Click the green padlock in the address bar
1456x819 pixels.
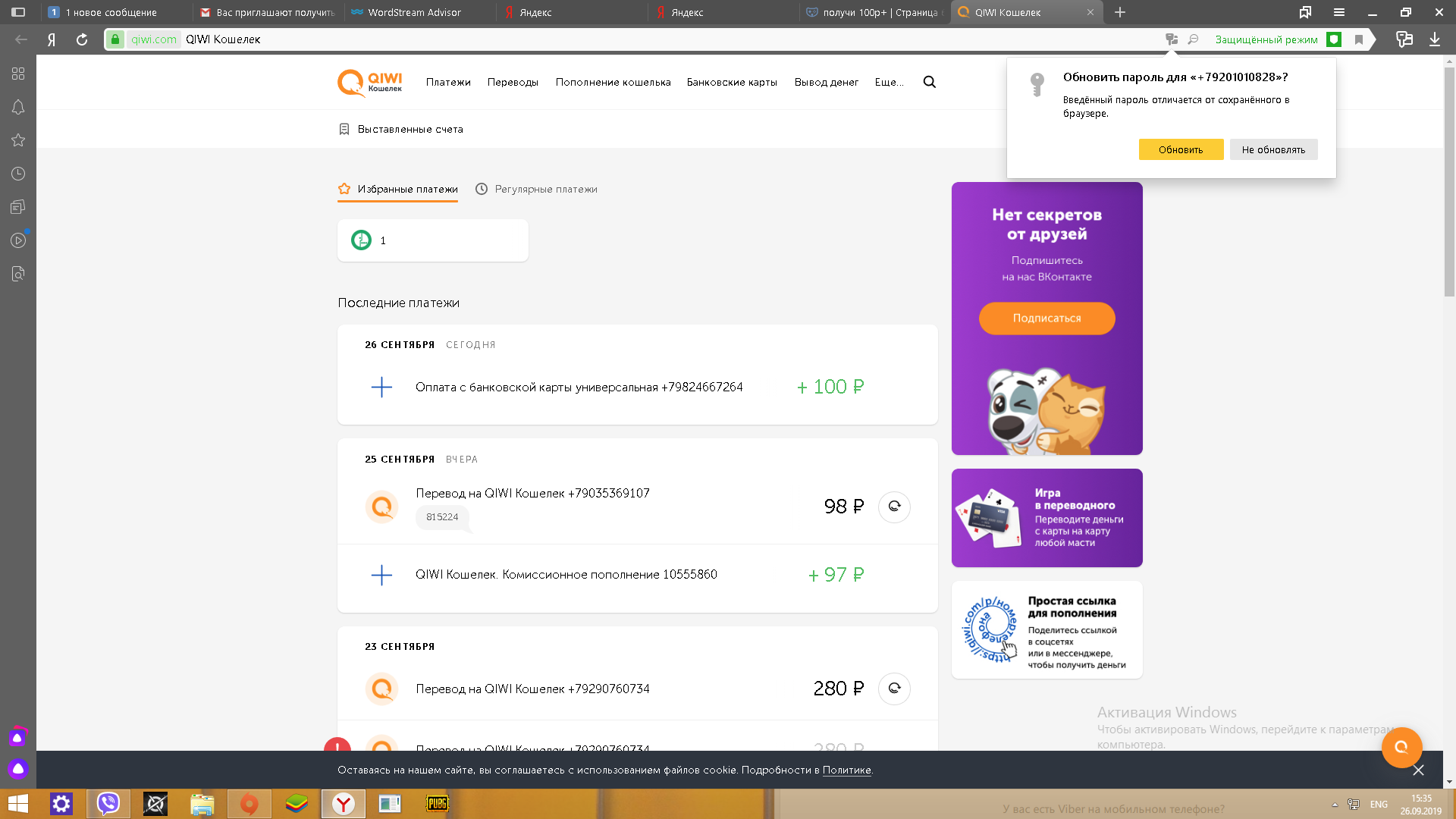point(115,39)
